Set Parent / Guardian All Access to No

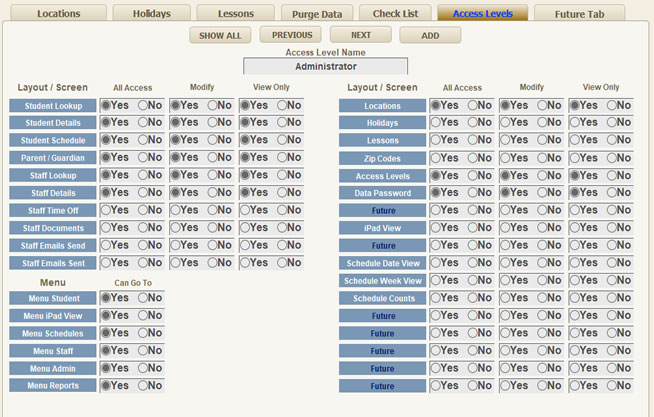[143, 157]
